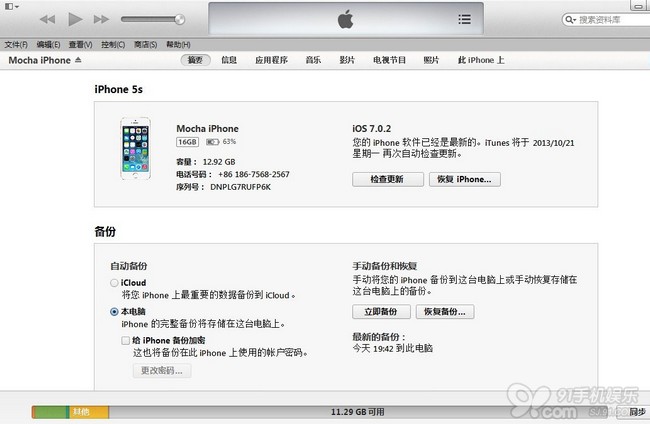Image resolution: width=650 pixels, height=424 pixels.
Task: Click the battery level icon
Action: [x=212, y=142]
